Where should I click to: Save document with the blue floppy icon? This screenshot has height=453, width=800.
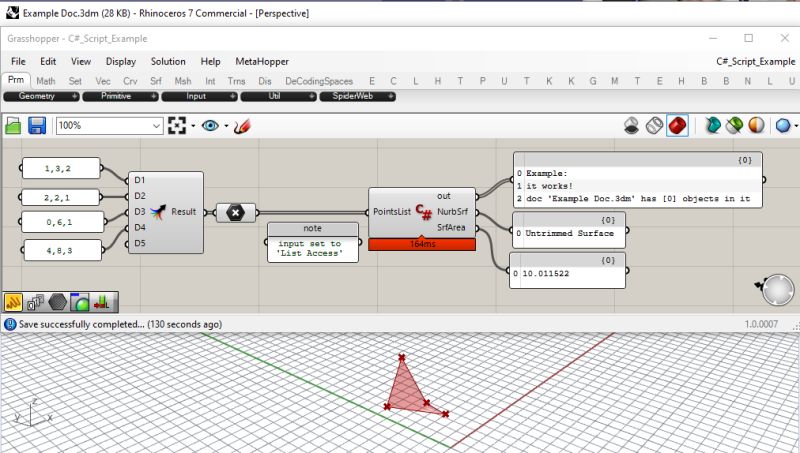(37, 125)
